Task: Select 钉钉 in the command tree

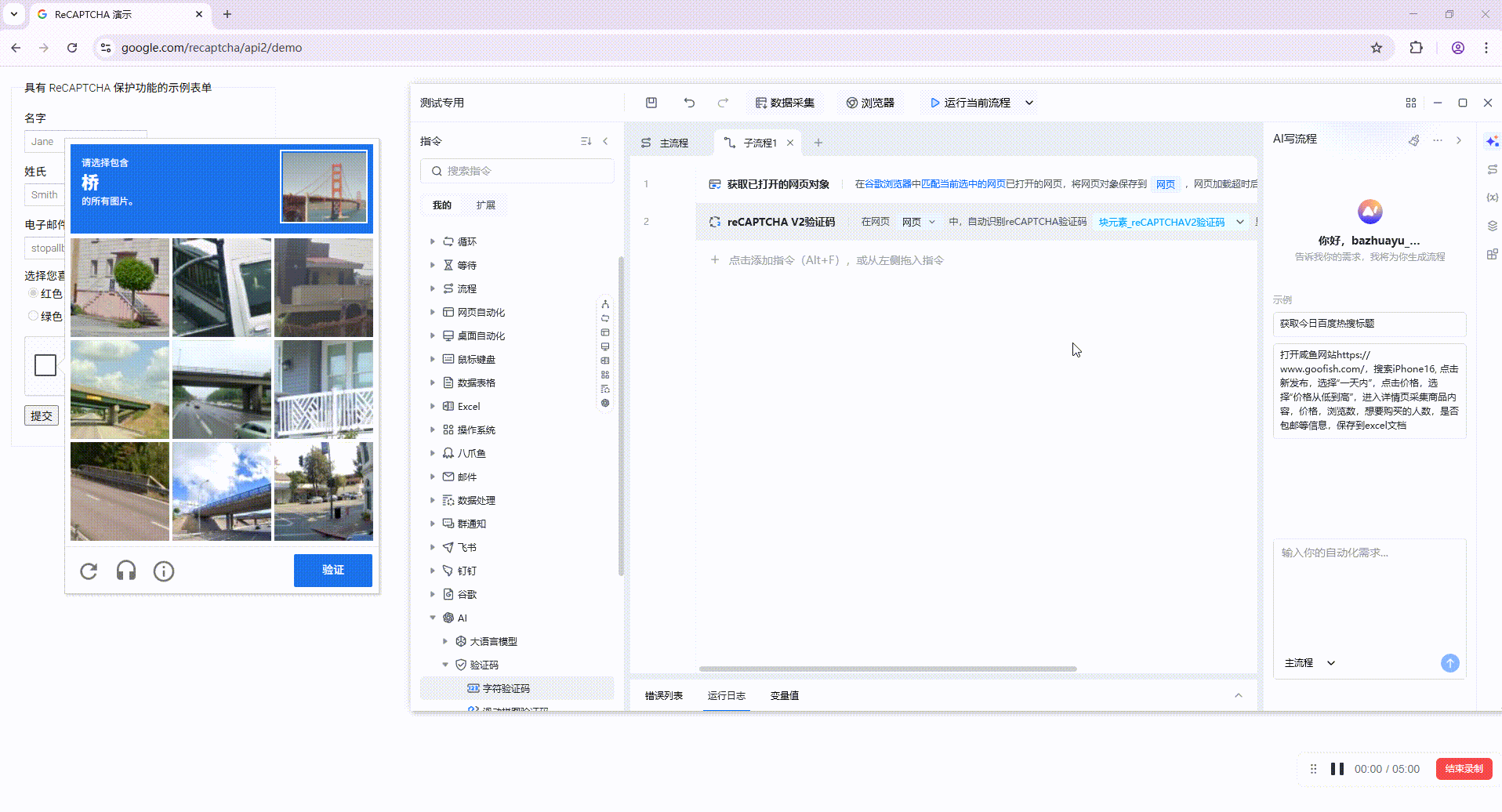Action: (x=467, y=571)
